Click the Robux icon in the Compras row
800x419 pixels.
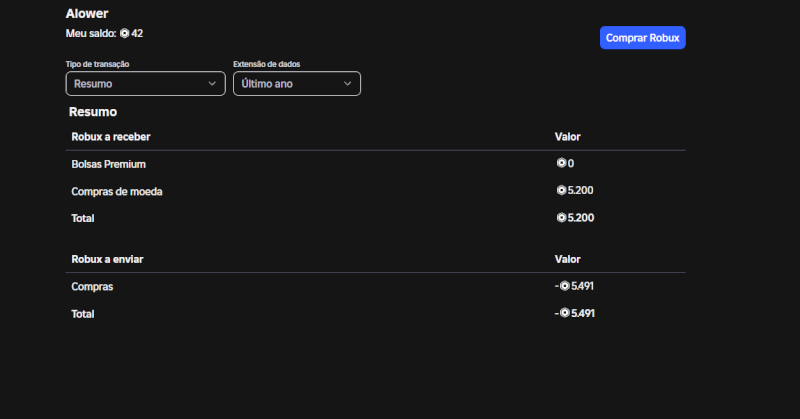565,286
